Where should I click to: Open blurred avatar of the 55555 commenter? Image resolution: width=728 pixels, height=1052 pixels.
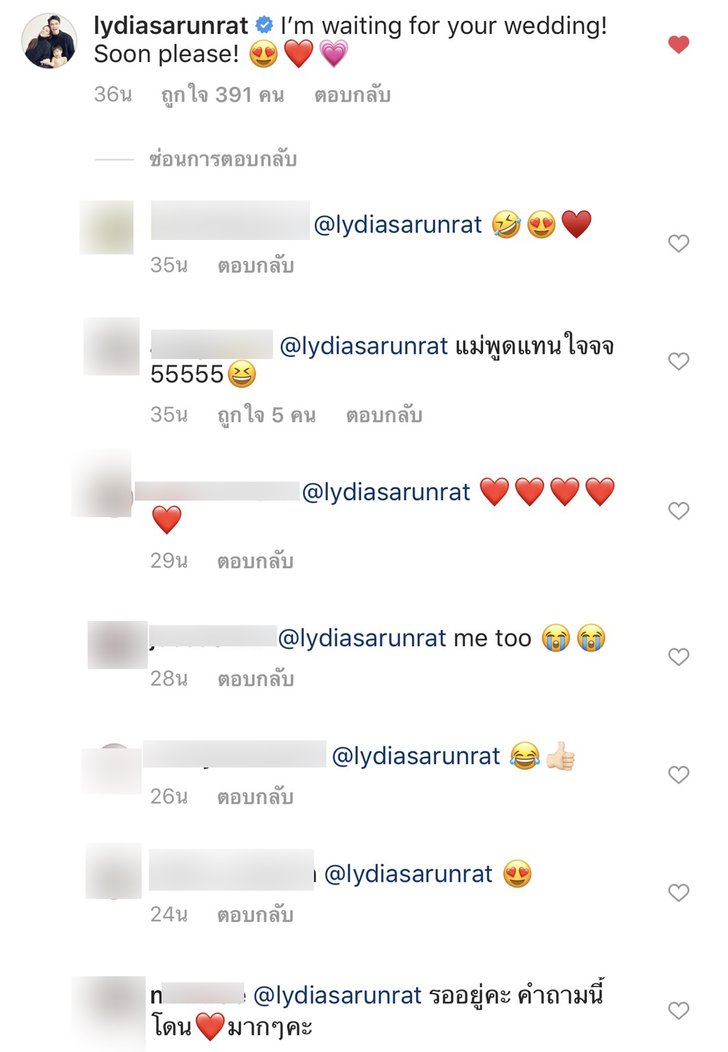tap(111, 346)
